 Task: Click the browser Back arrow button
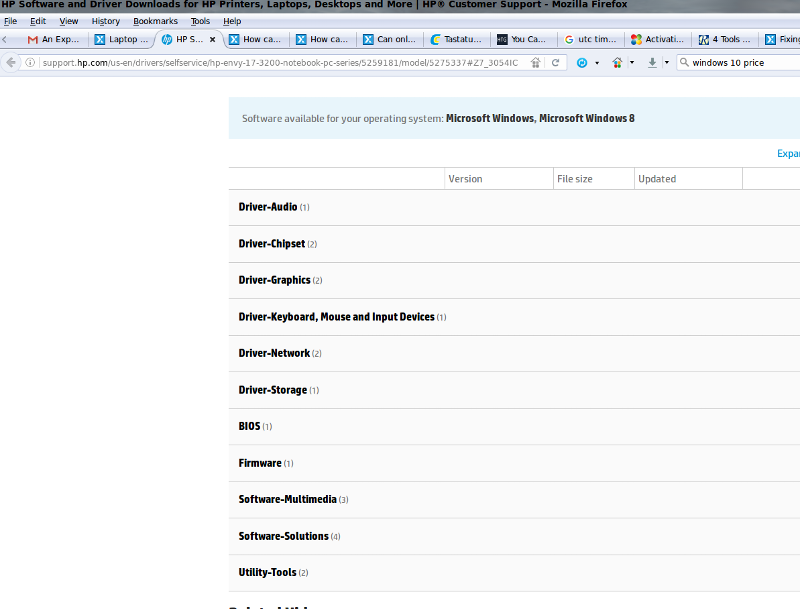point(11,63)
